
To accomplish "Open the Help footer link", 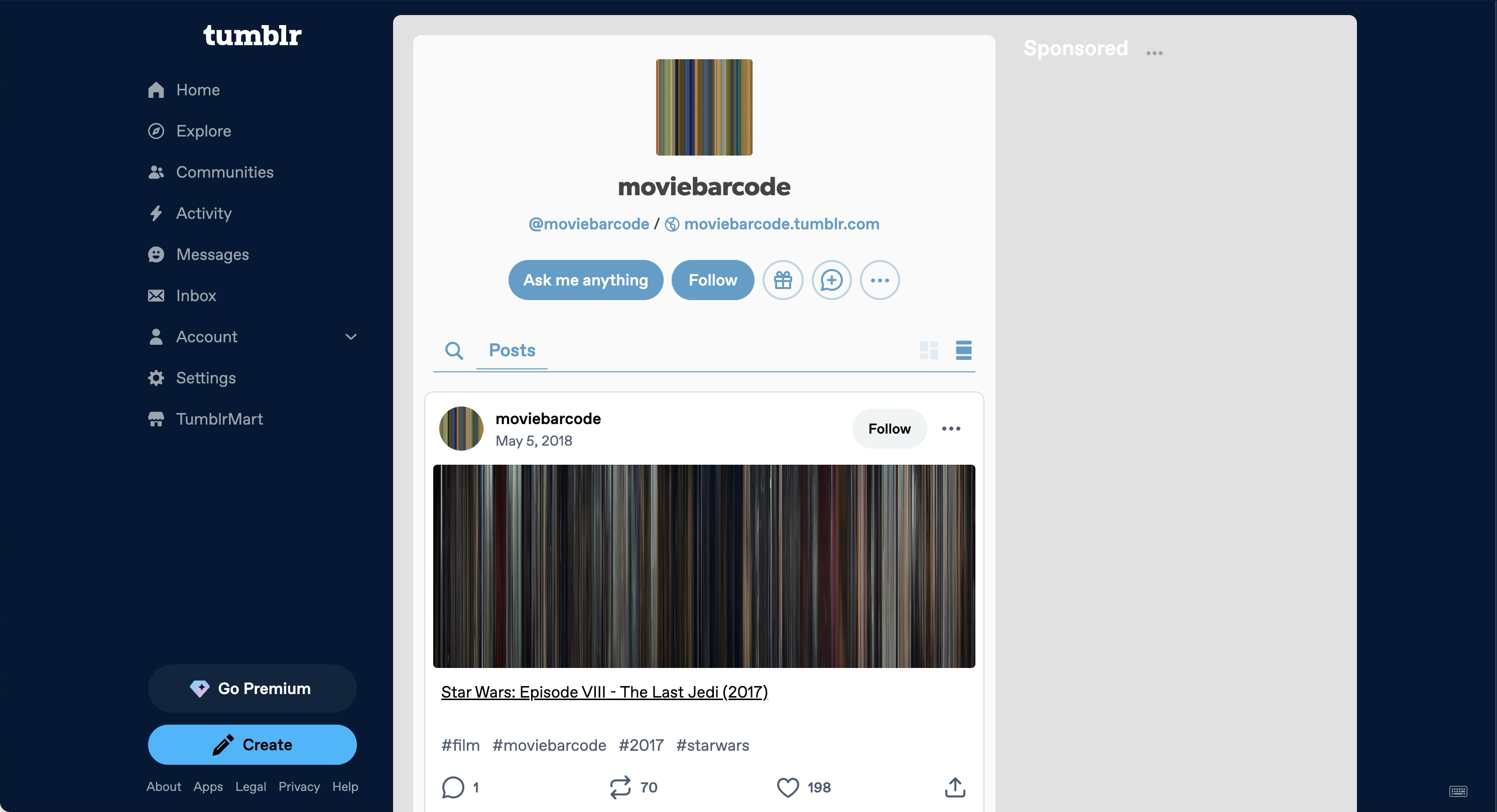I will point(345,786).
